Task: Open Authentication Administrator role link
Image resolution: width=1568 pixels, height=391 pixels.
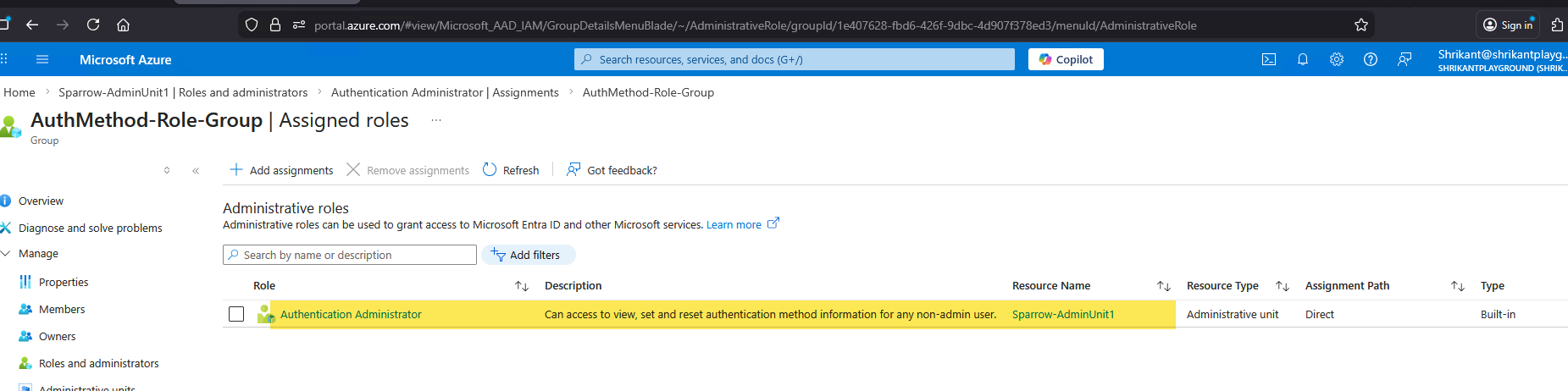Action: click(x=351, y=314)
